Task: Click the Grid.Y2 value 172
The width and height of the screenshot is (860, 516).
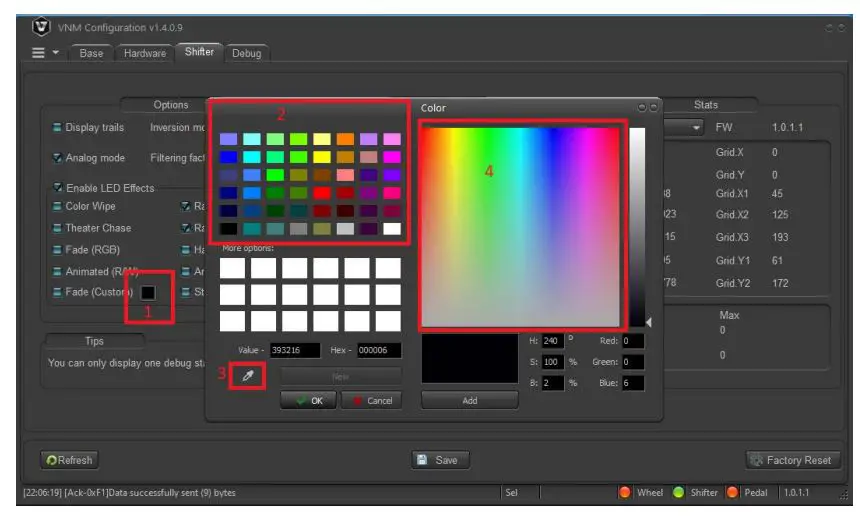Action: (780, 283)
